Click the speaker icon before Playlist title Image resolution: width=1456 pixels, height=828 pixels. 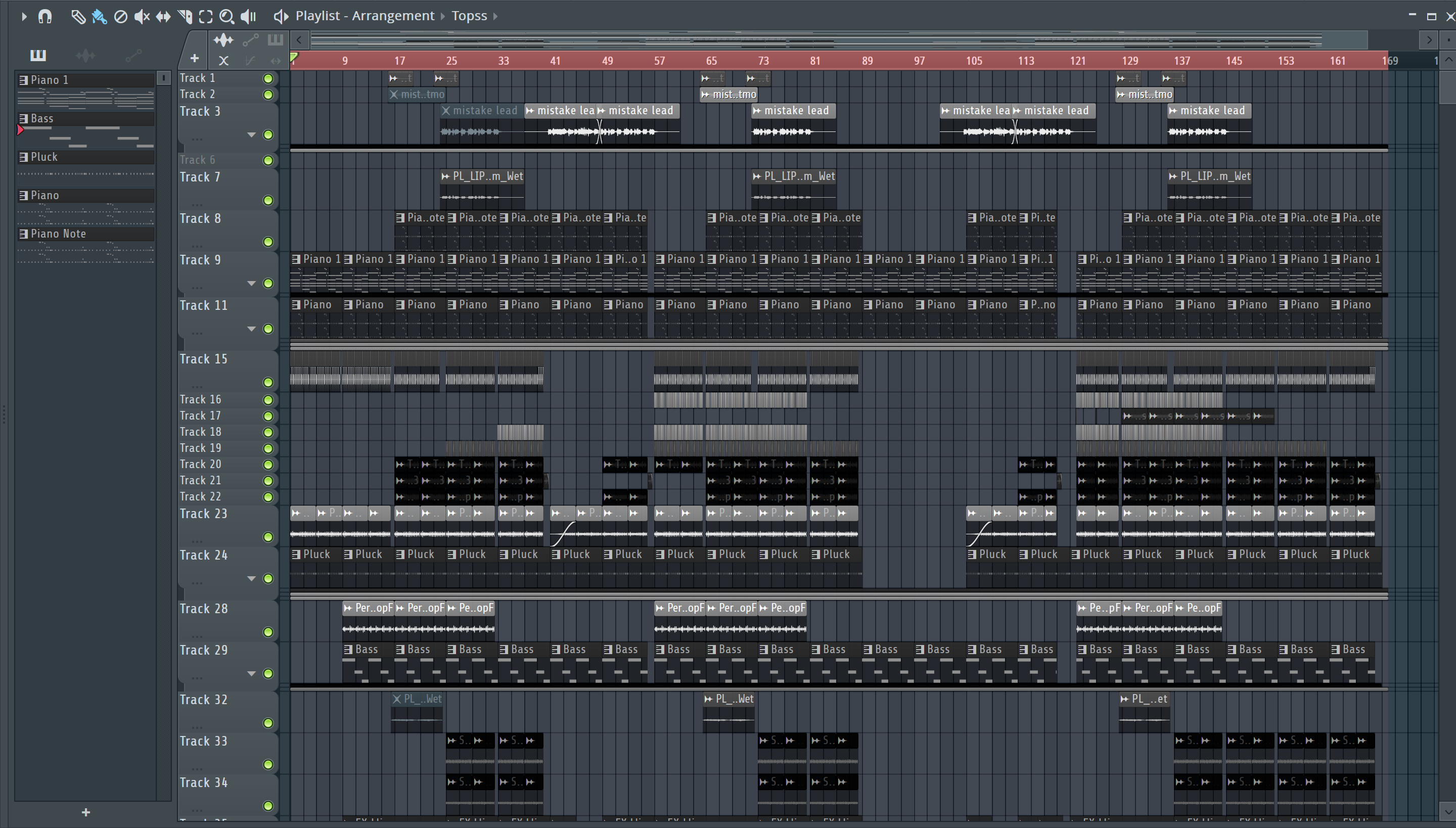click(281, 16)
